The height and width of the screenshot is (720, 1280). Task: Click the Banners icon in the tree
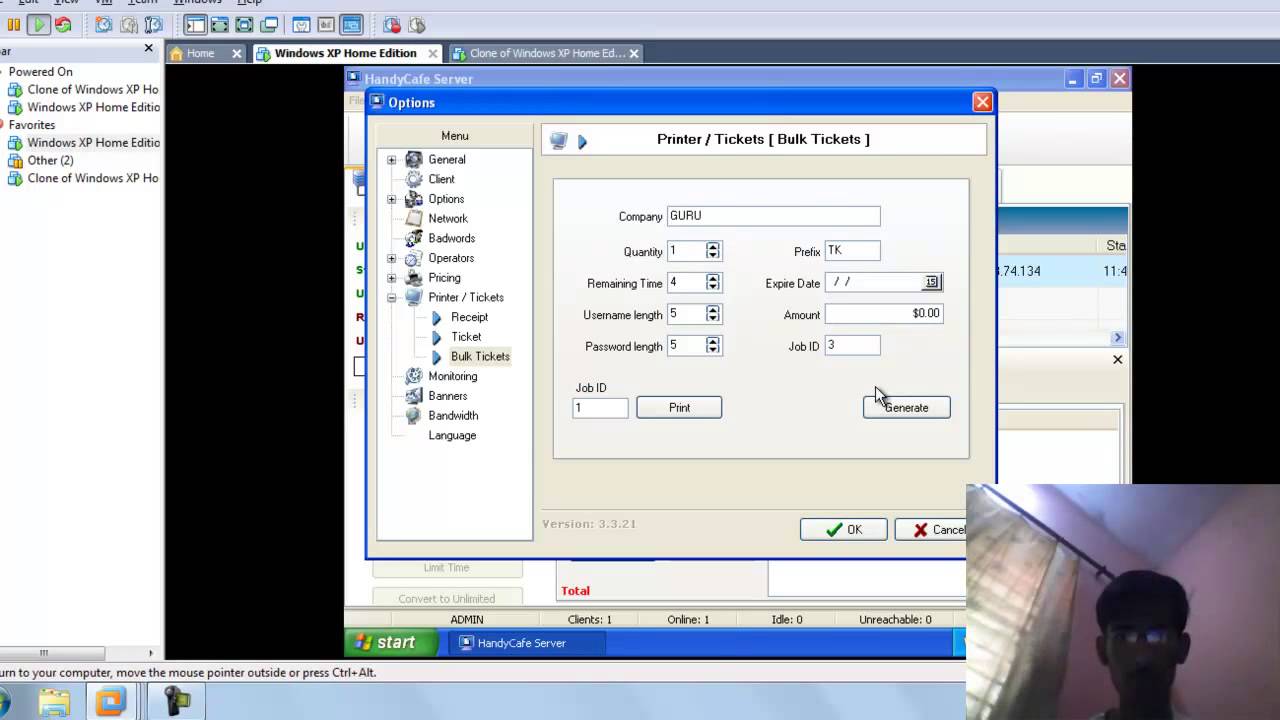point(413,396)
